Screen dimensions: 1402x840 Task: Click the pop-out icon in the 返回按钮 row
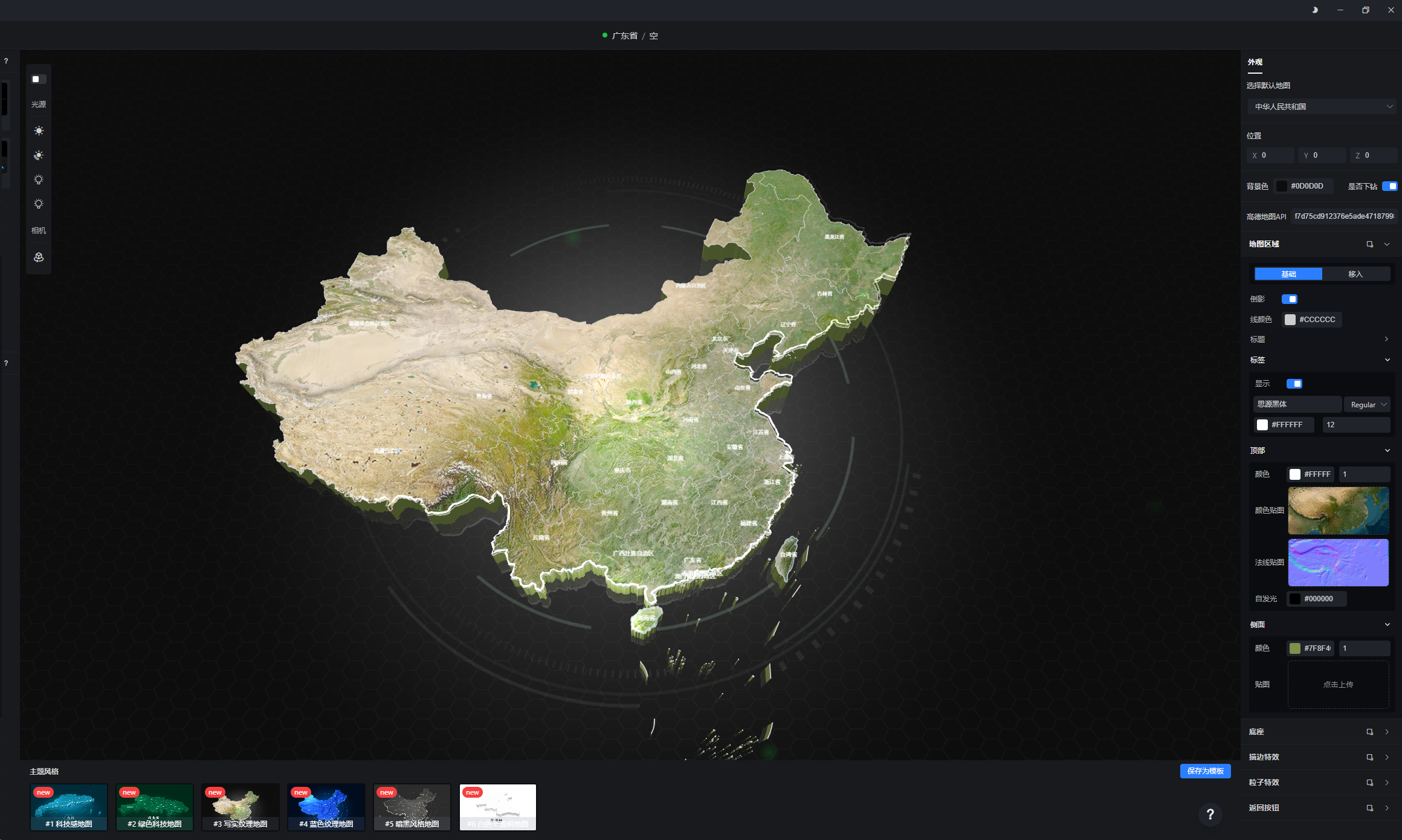(1370, 808)
